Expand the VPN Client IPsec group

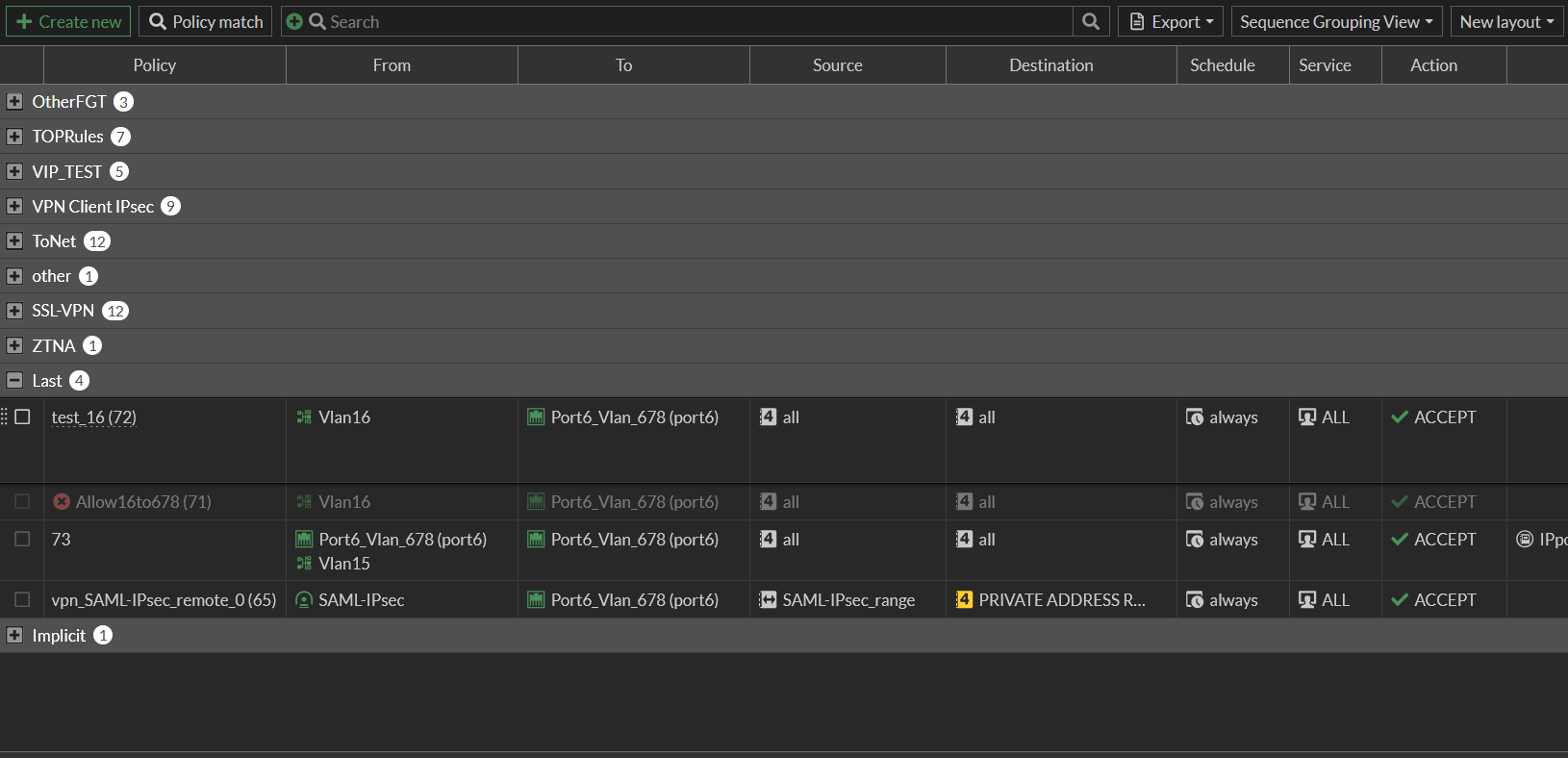coord(14,206)
